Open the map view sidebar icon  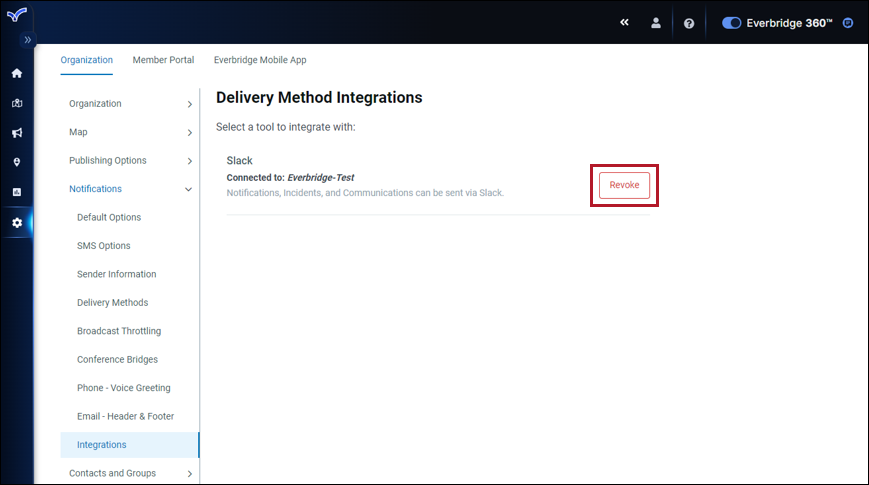coord(17,103)
